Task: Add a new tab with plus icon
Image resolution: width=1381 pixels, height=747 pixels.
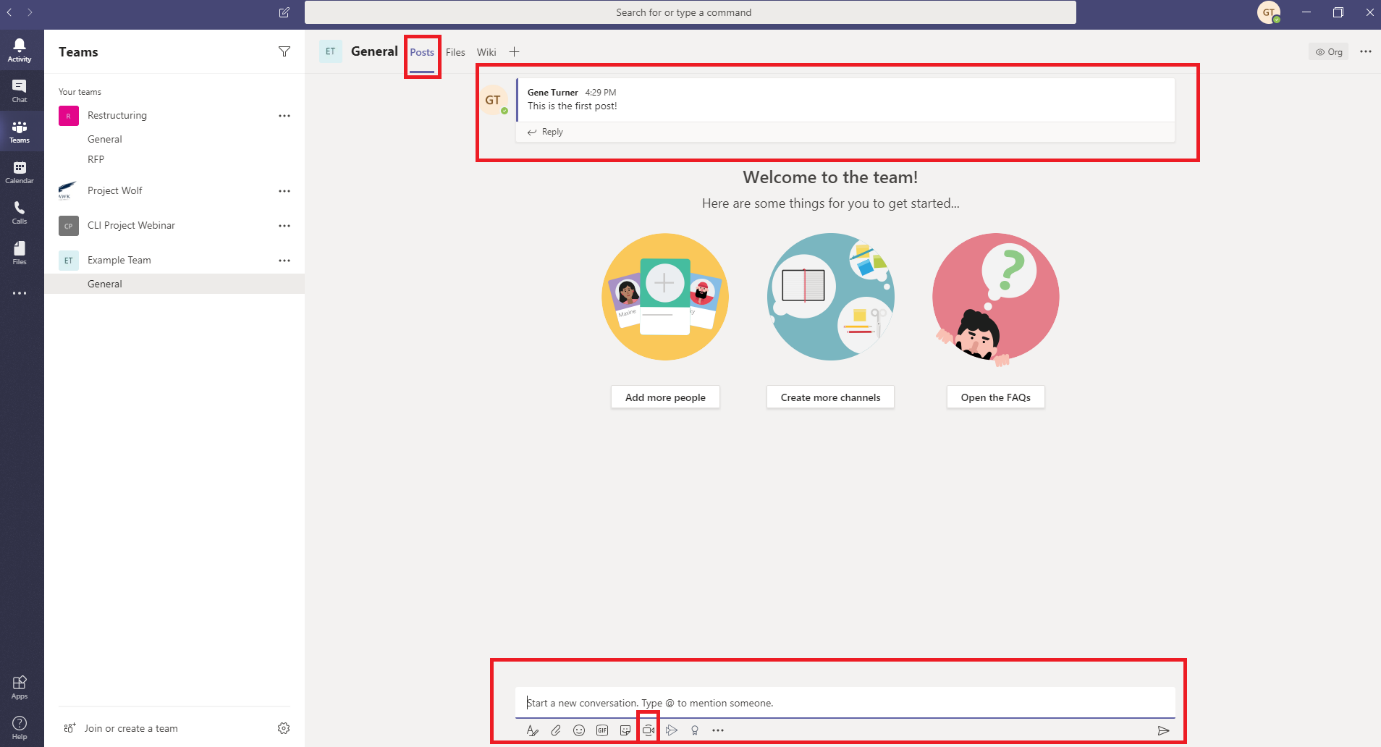Action: coord(514,52)
